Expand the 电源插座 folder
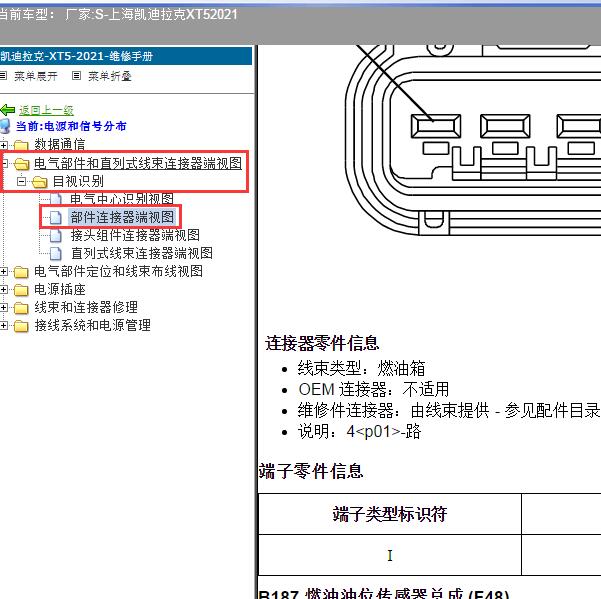601x599 pixels. tap(3, 290)
